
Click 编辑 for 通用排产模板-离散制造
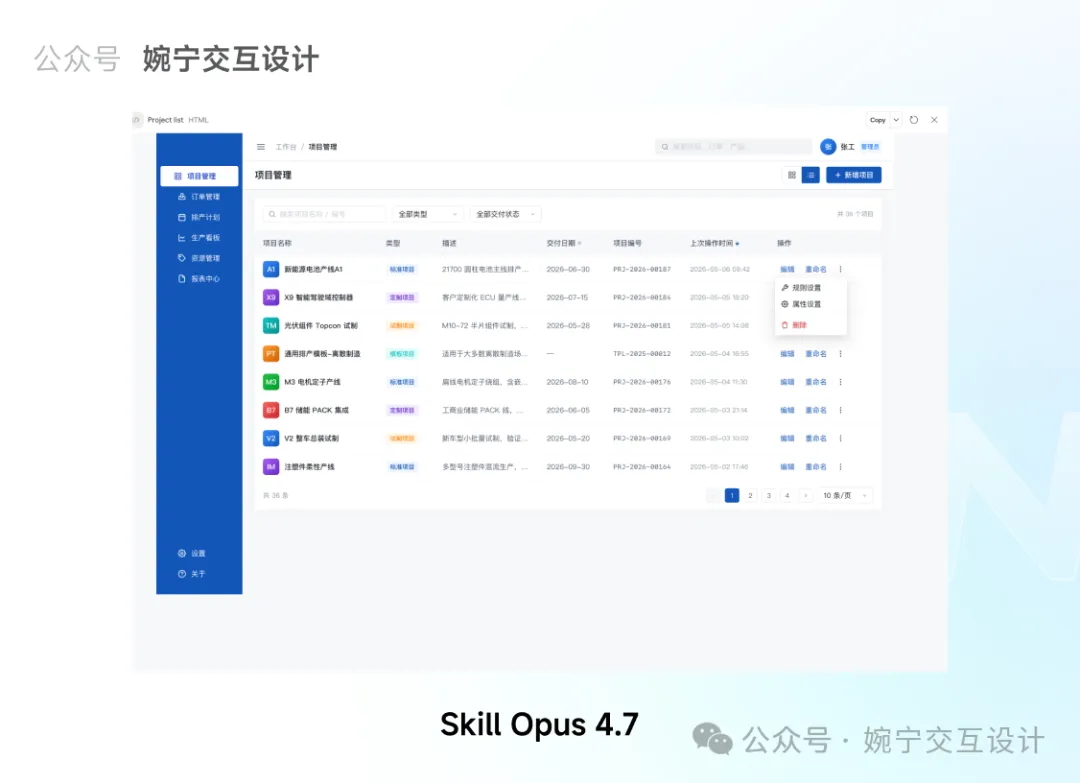787,354
